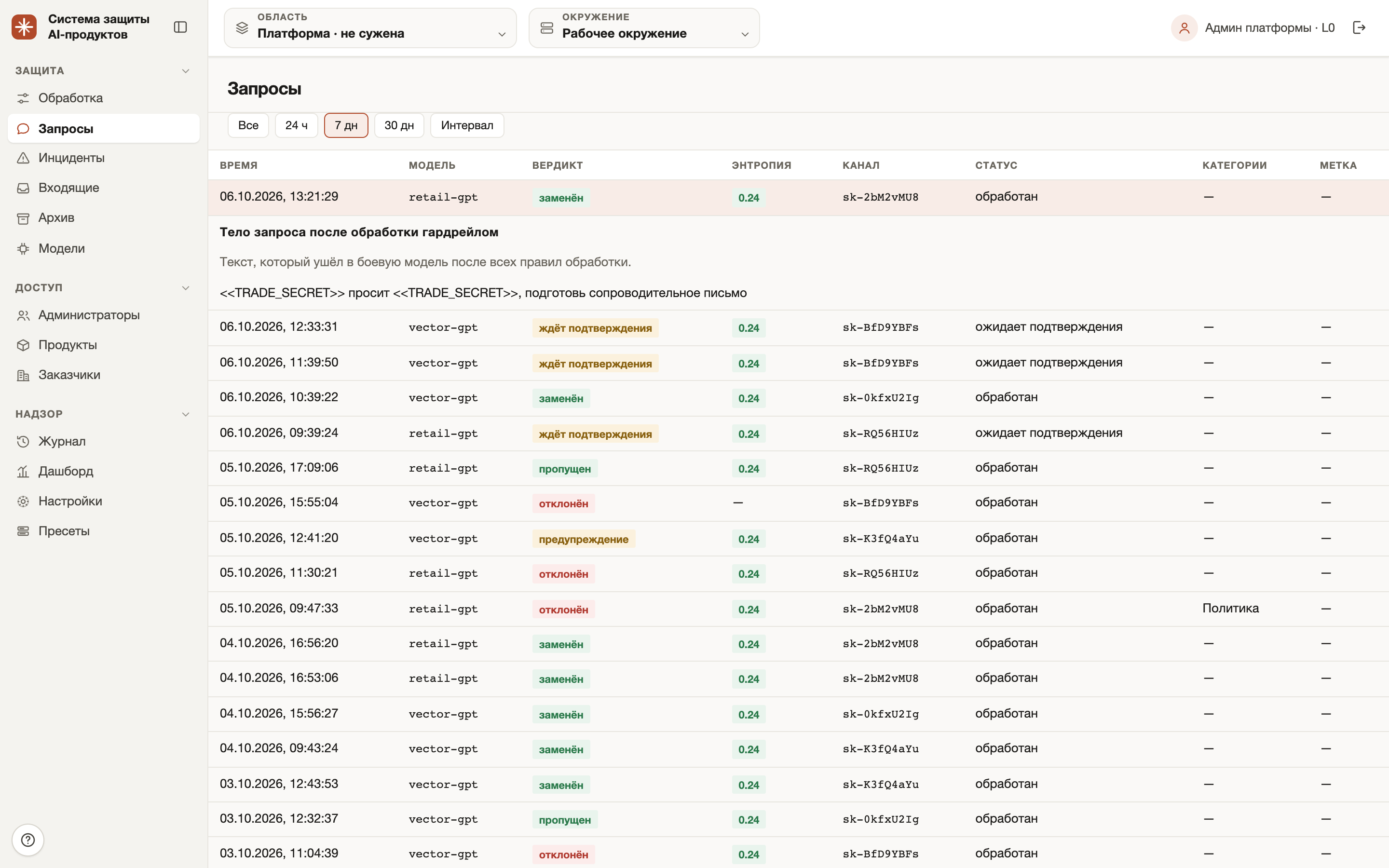Collapse the Надзор sidebar section
This screenshot has height=868, width=1389.
[185, 414]
